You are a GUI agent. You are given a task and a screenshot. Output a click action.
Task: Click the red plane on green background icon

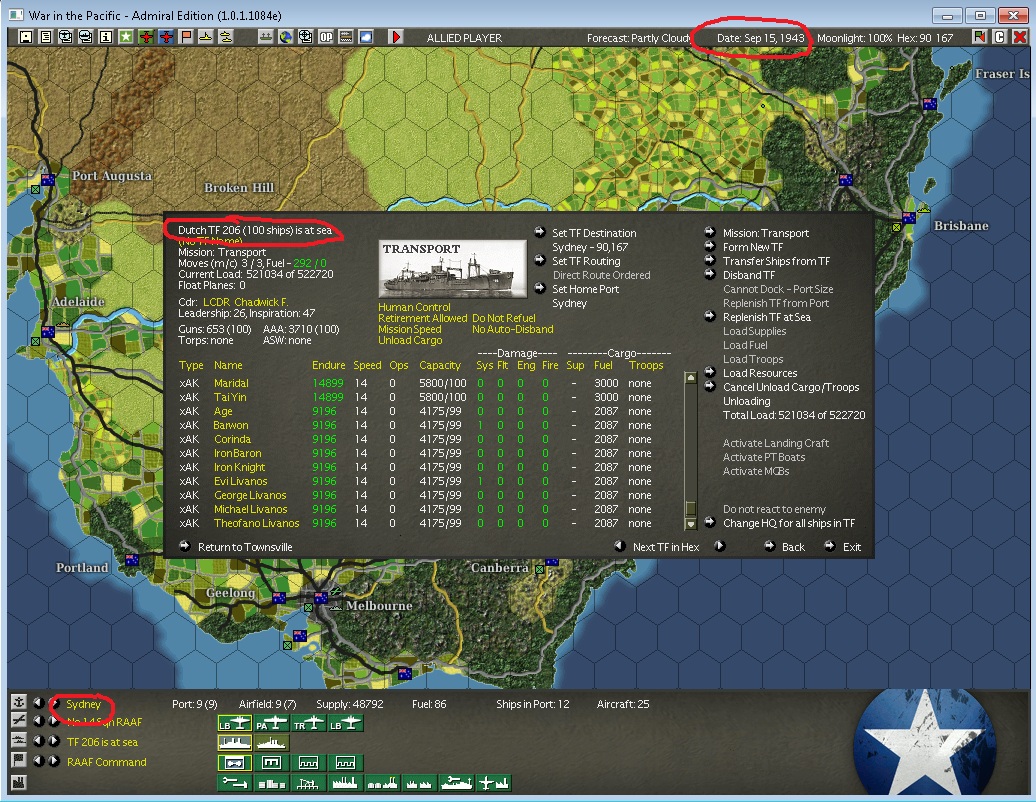point(146,37)
